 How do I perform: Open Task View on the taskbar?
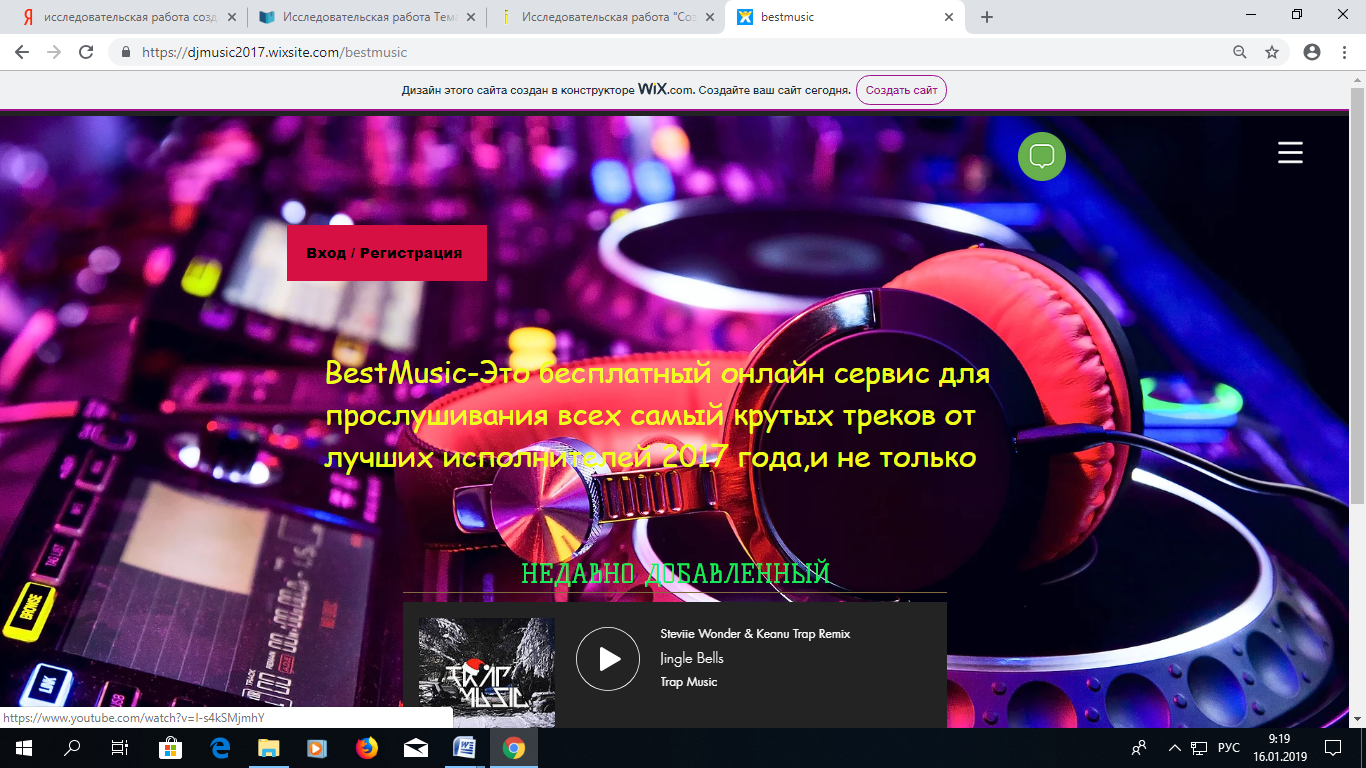click(120, 748)
